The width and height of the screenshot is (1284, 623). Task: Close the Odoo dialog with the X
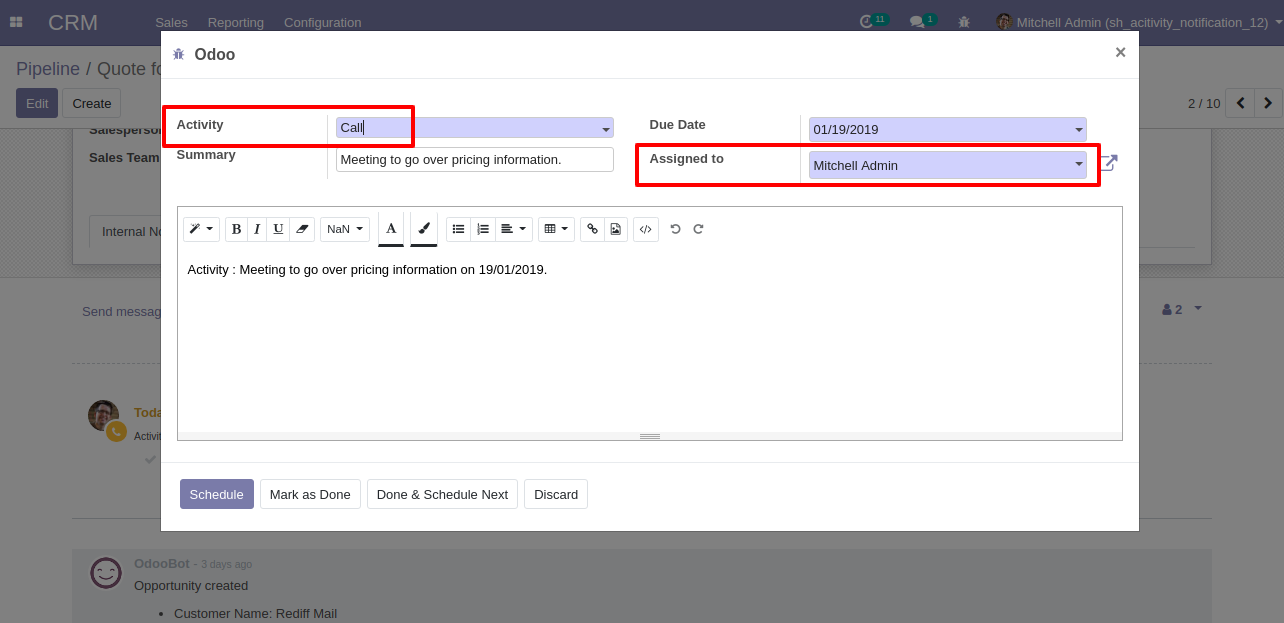(x=1120, y=53)
